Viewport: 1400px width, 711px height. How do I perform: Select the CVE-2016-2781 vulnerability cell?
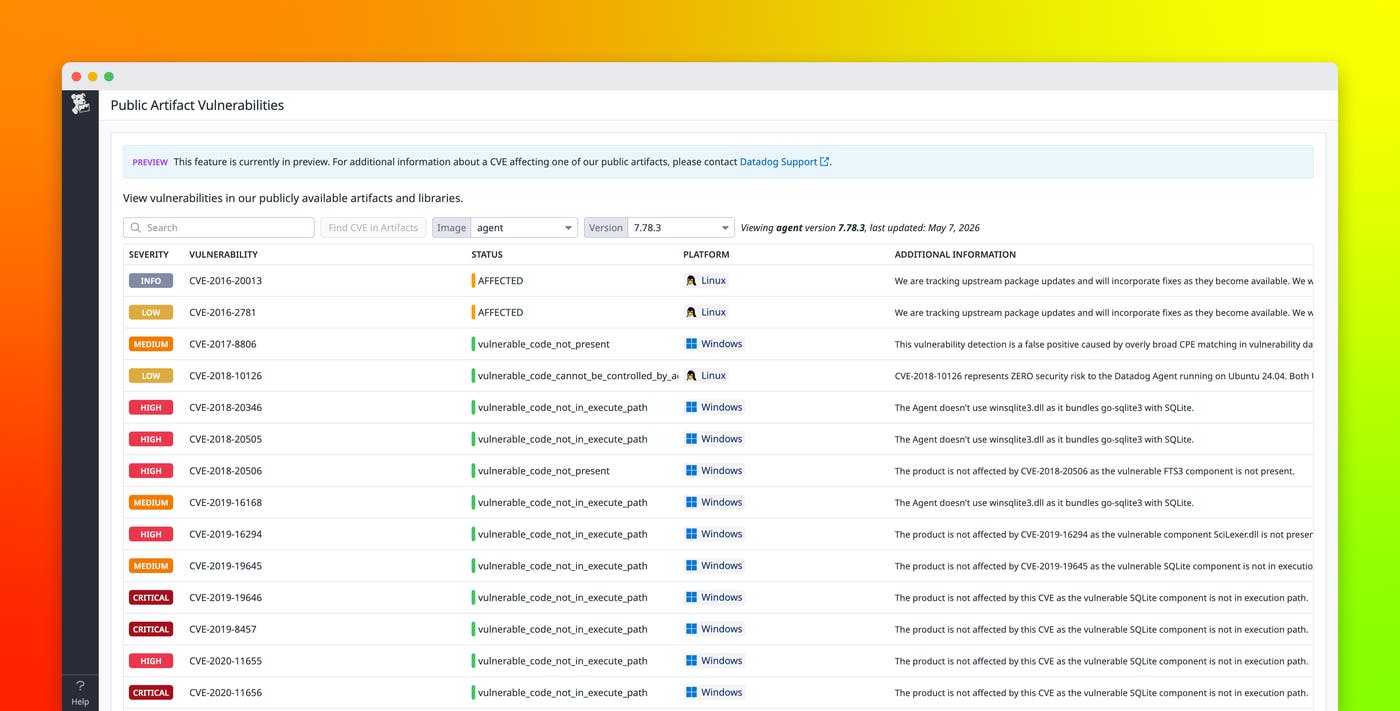222,313
